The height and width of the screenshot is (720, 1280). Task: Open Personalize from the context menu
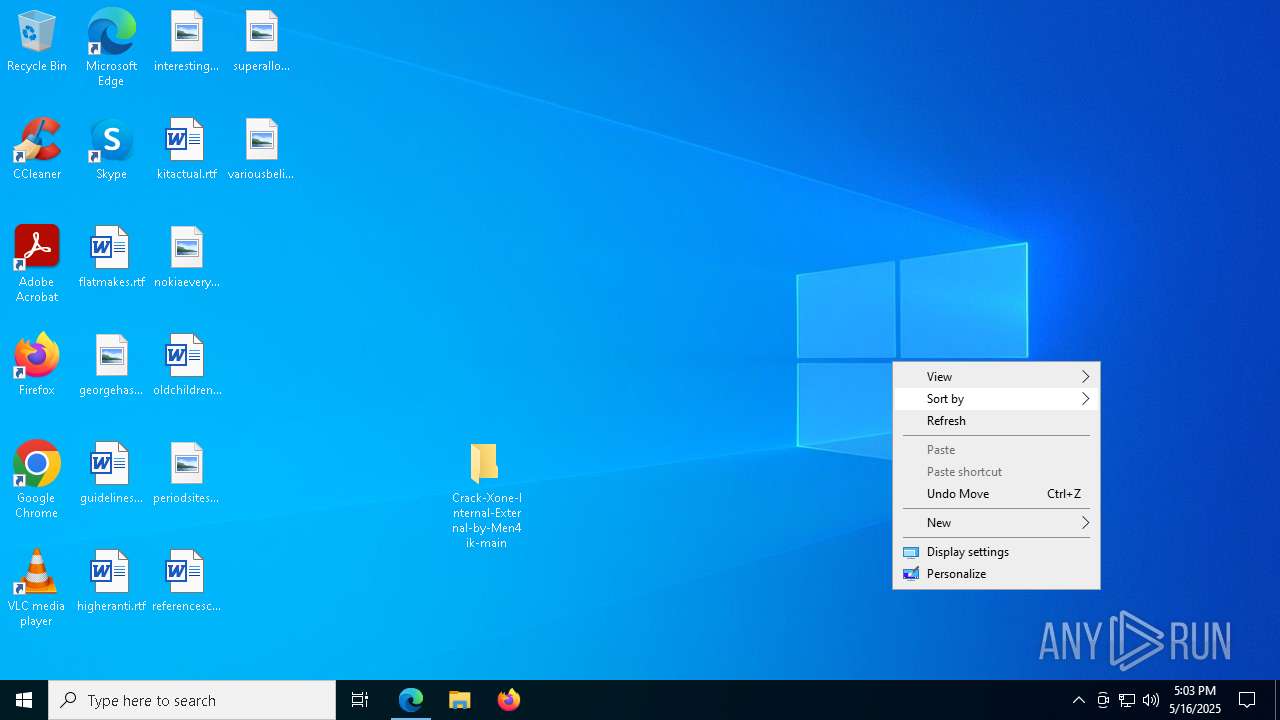[x=996, y=574]
